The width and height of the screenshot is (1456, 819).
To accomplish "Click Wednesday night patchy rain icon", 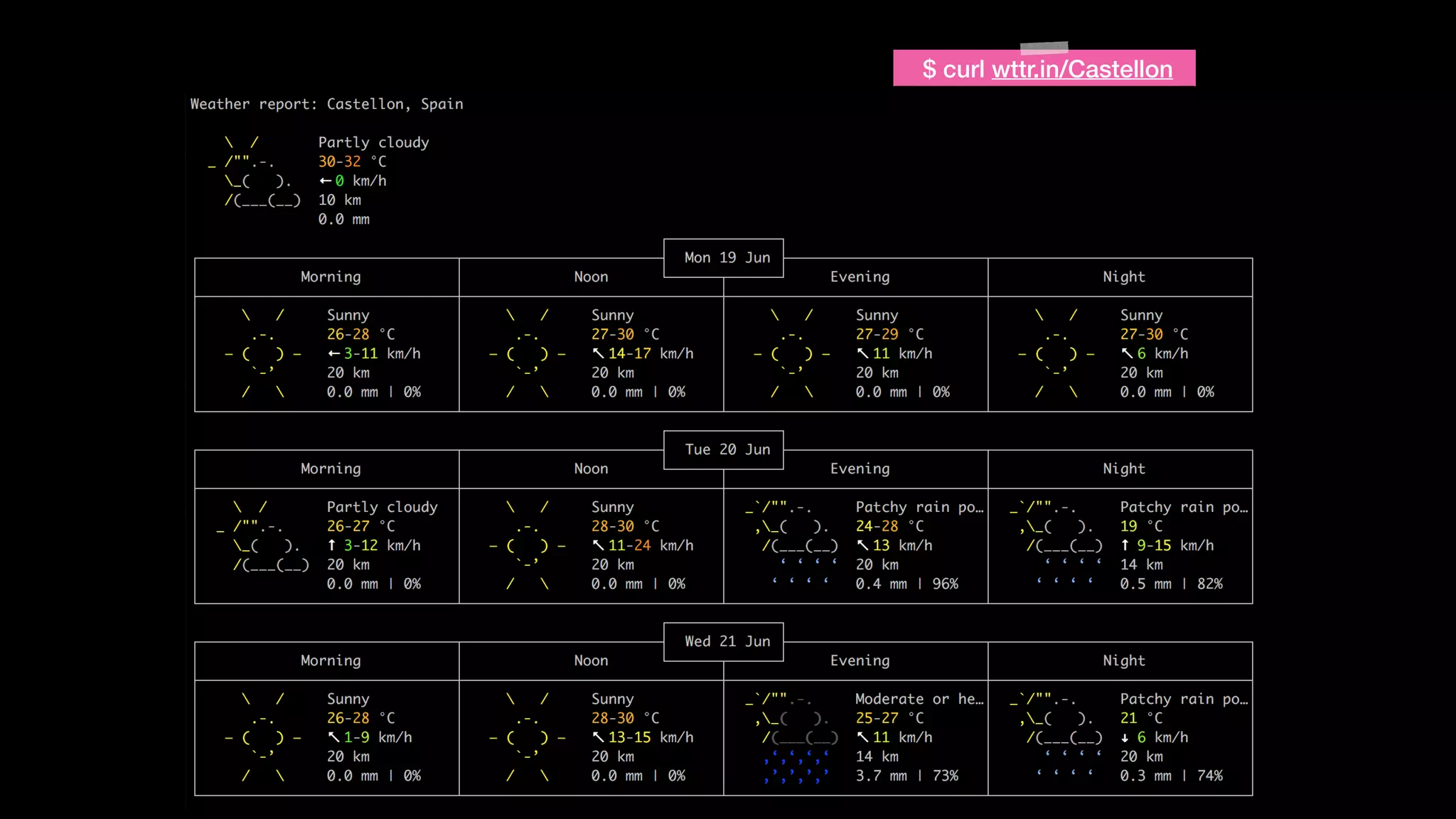I will tap(1058, 737).
